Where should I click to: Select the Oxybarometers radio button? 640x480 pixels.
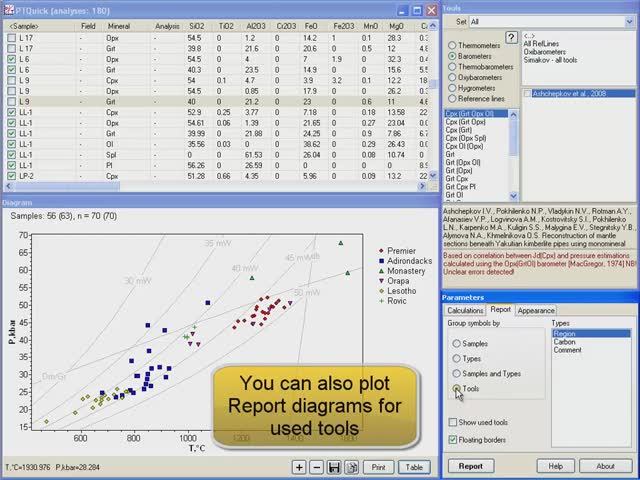tap(452, 77)
